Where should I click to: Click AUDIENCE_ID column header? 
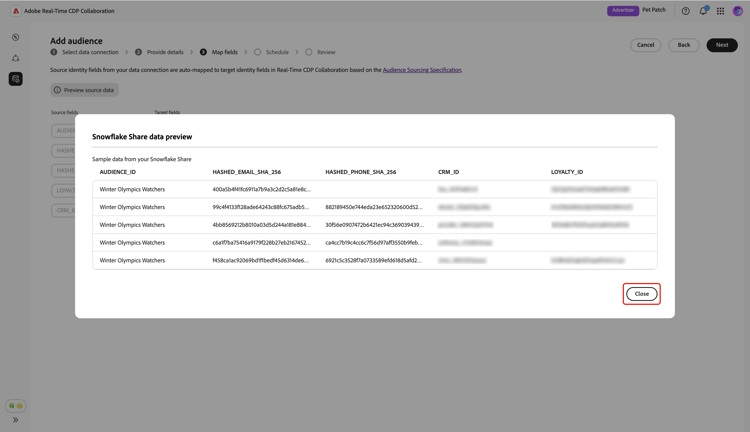click(x=118, y=172)
